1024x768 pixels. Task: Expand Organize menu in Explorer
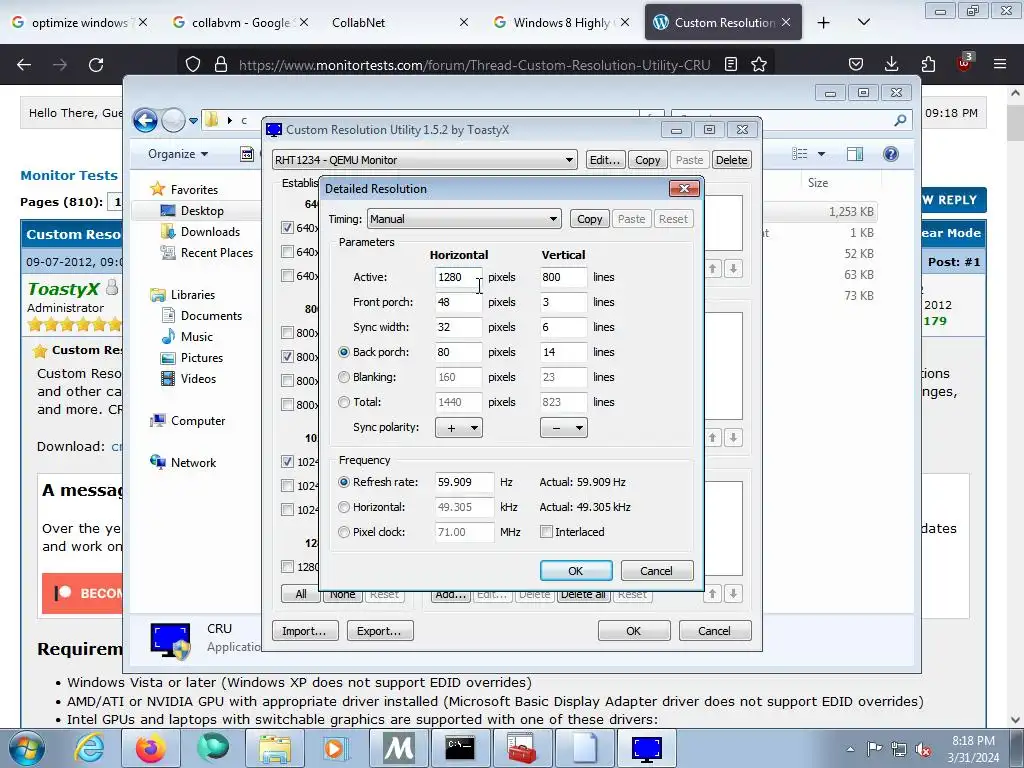[178, 153]
